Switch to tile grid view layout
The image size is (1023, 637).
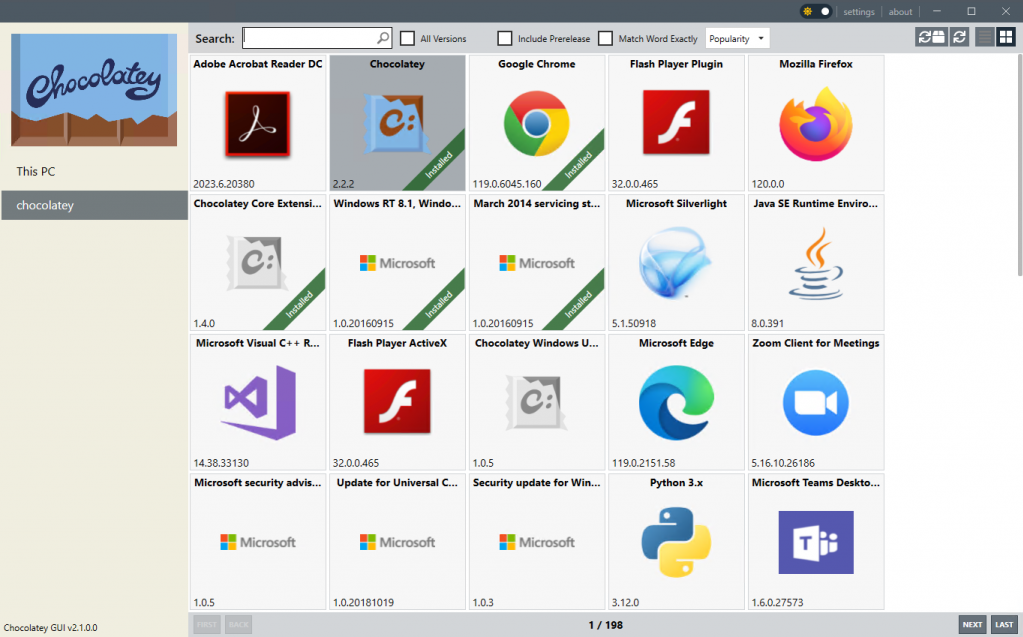pyautogui.click(x=1005, y=37)
